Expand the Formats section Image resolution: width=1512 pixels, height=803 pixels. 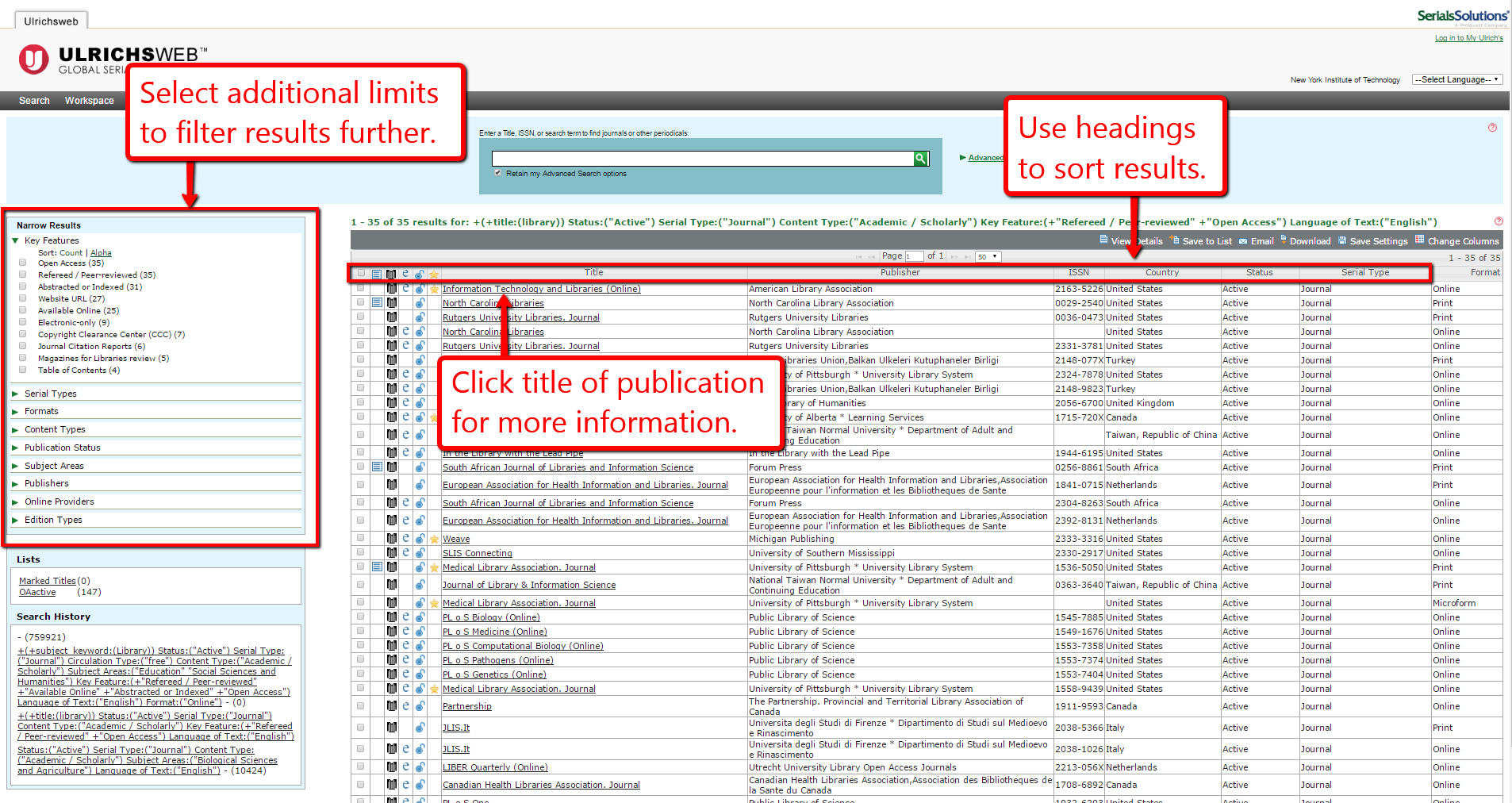point(15,411)
